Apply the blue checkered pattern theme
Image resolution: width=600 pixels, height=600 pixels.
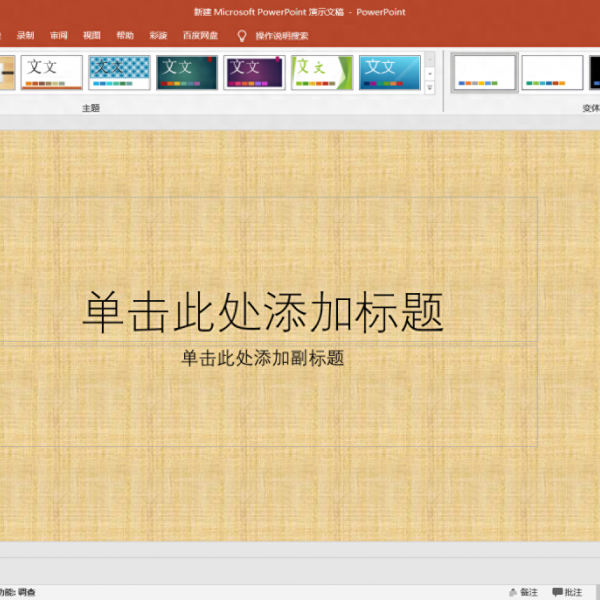pos(119,72)
